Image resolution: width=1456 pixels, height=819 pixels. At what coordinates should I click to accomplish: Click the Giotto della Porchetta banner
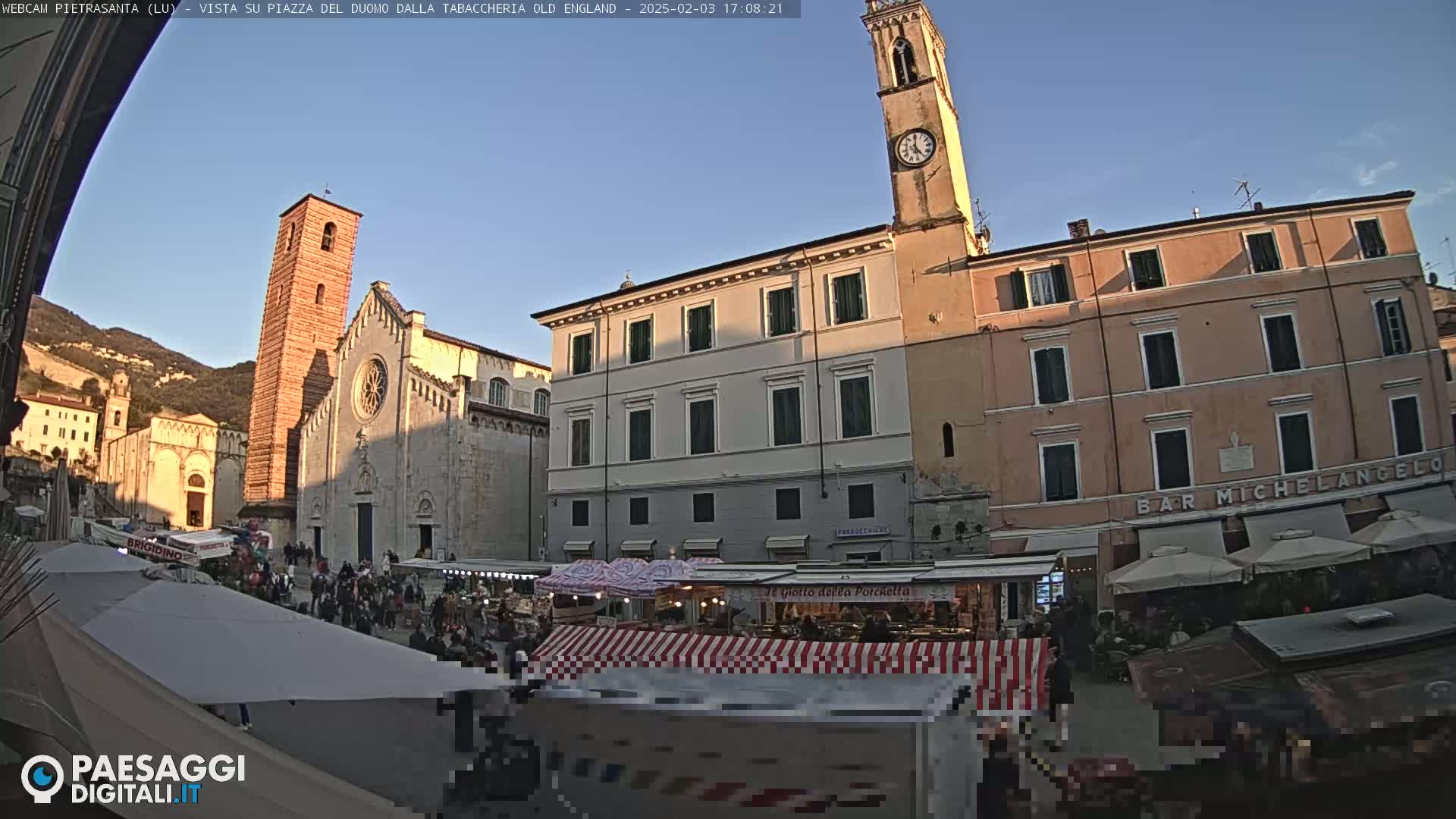pos(836,591)
